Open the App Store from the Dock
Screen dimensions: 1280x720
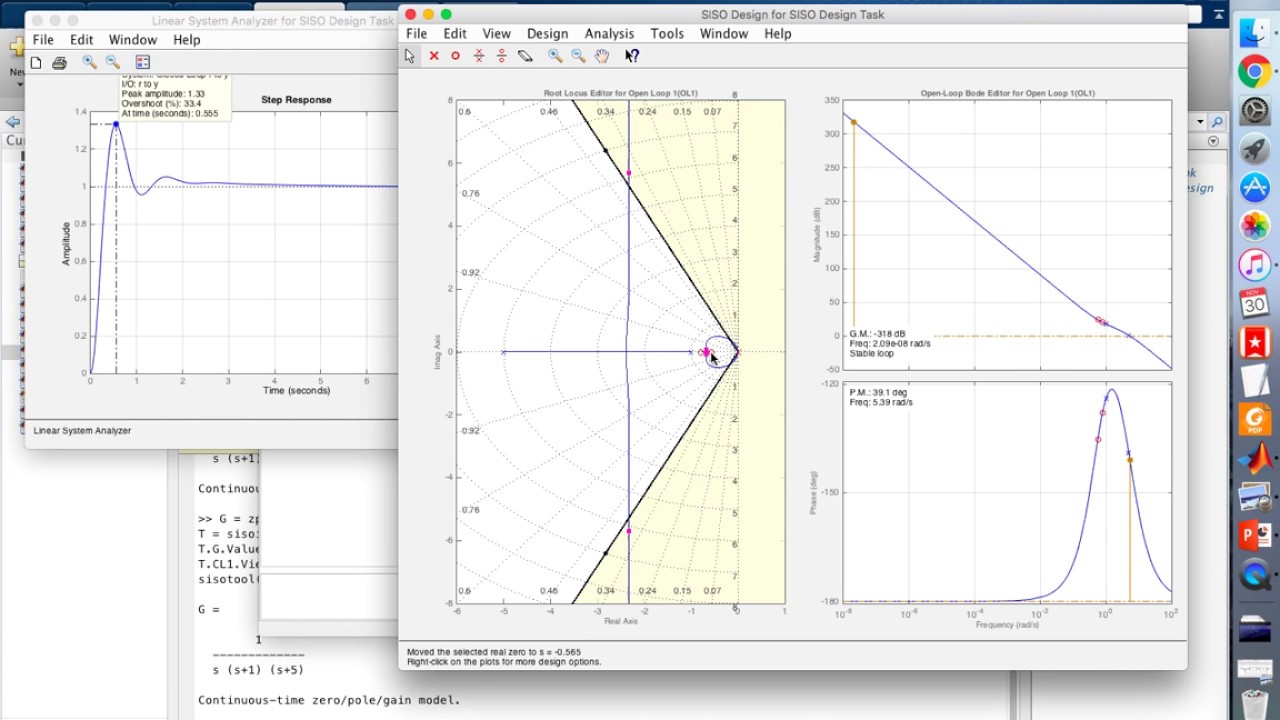click(x=1254, y=187)
